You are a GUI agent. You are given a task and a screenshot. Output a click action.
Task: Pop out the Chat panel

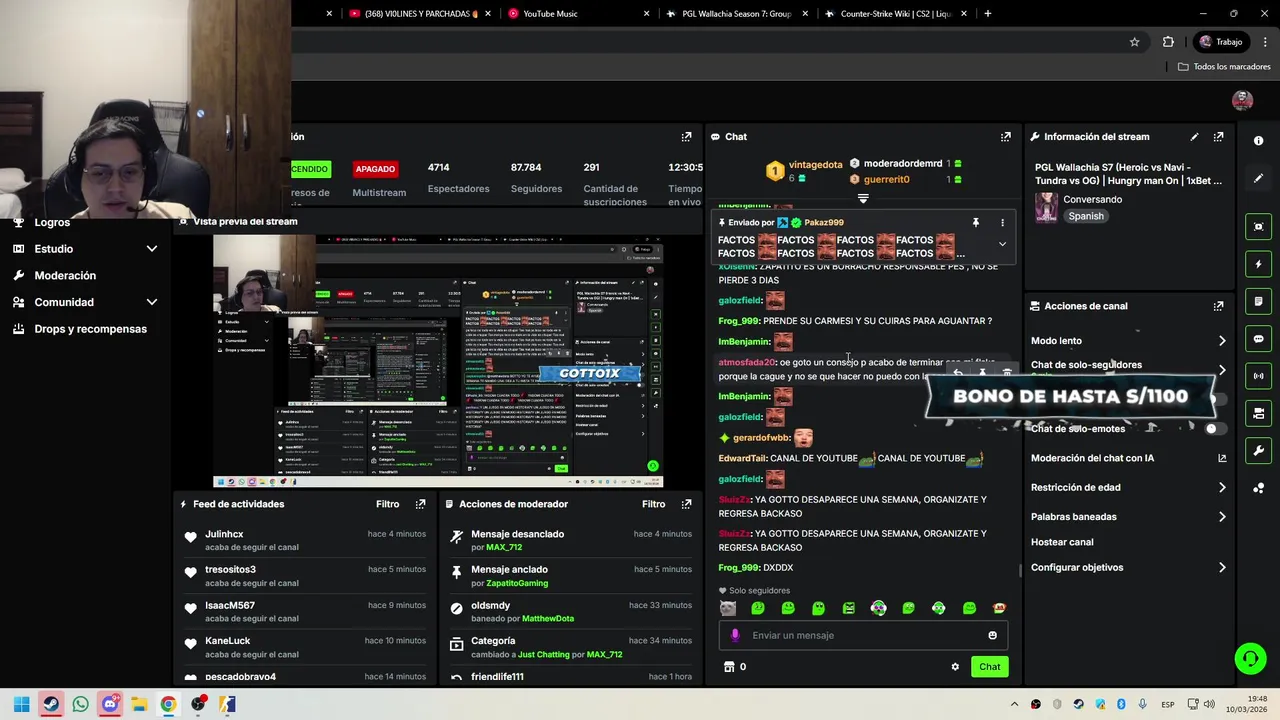pyautogui.click(x=1005, y=137)
